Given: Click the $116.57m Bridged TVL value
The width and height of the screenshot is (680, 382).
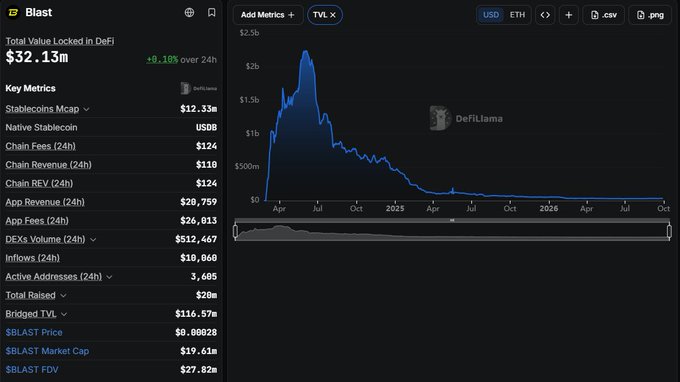Looking at the screenshot, I should (196, 314).
